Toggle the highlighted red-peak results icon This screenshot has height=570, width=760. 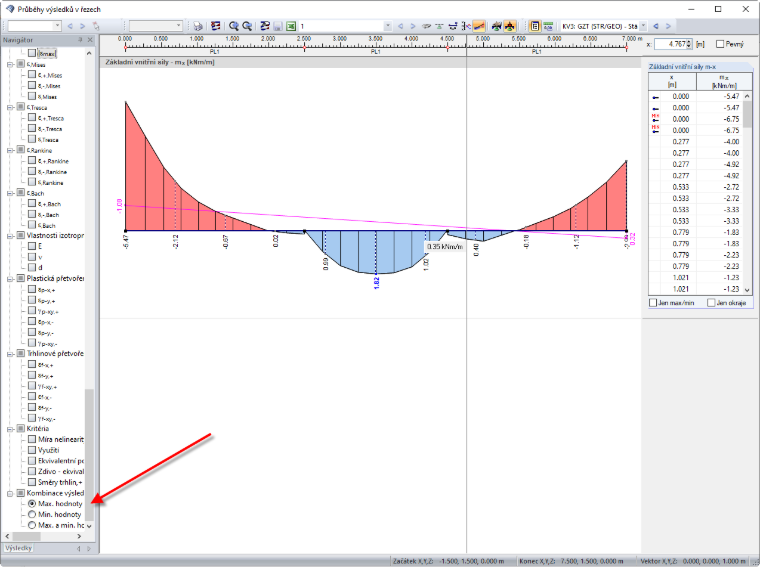coord(509,26)
